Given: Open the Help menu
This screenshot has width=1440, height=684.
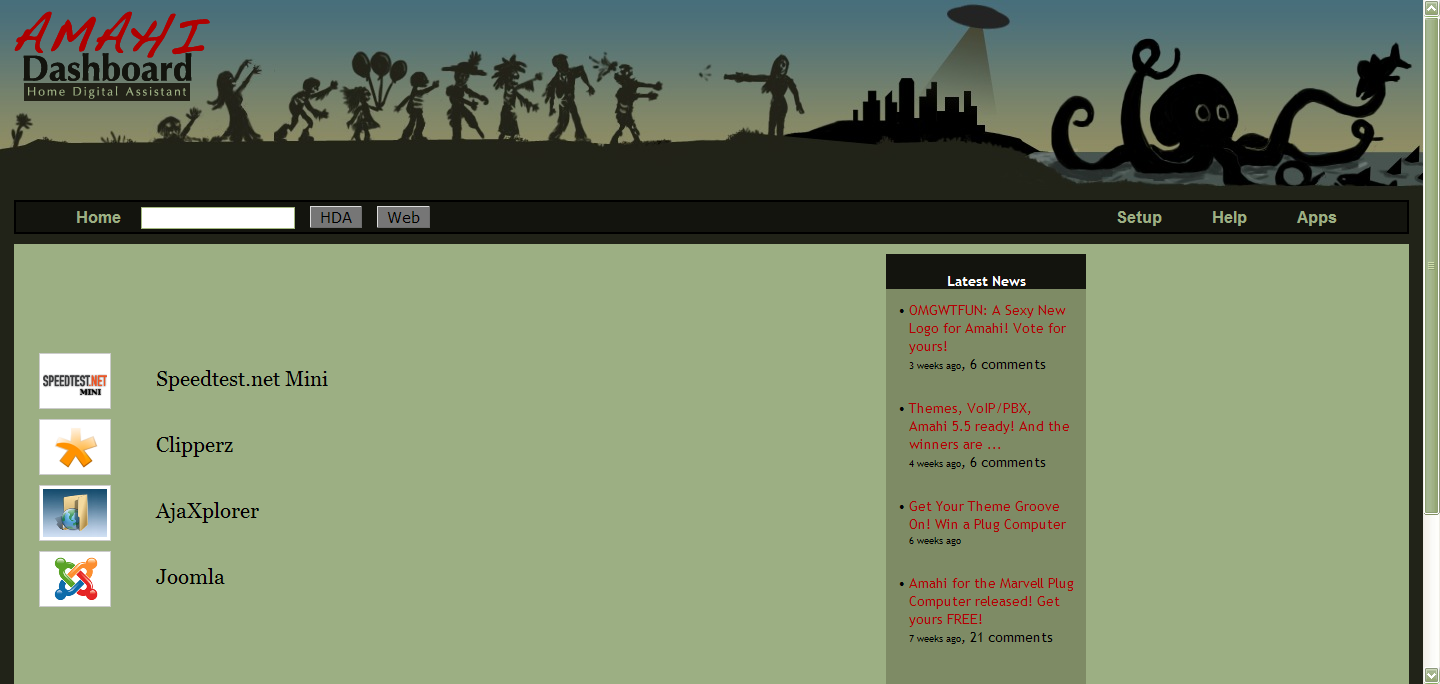Looking at the screenshot, I should pos(1229,217).
